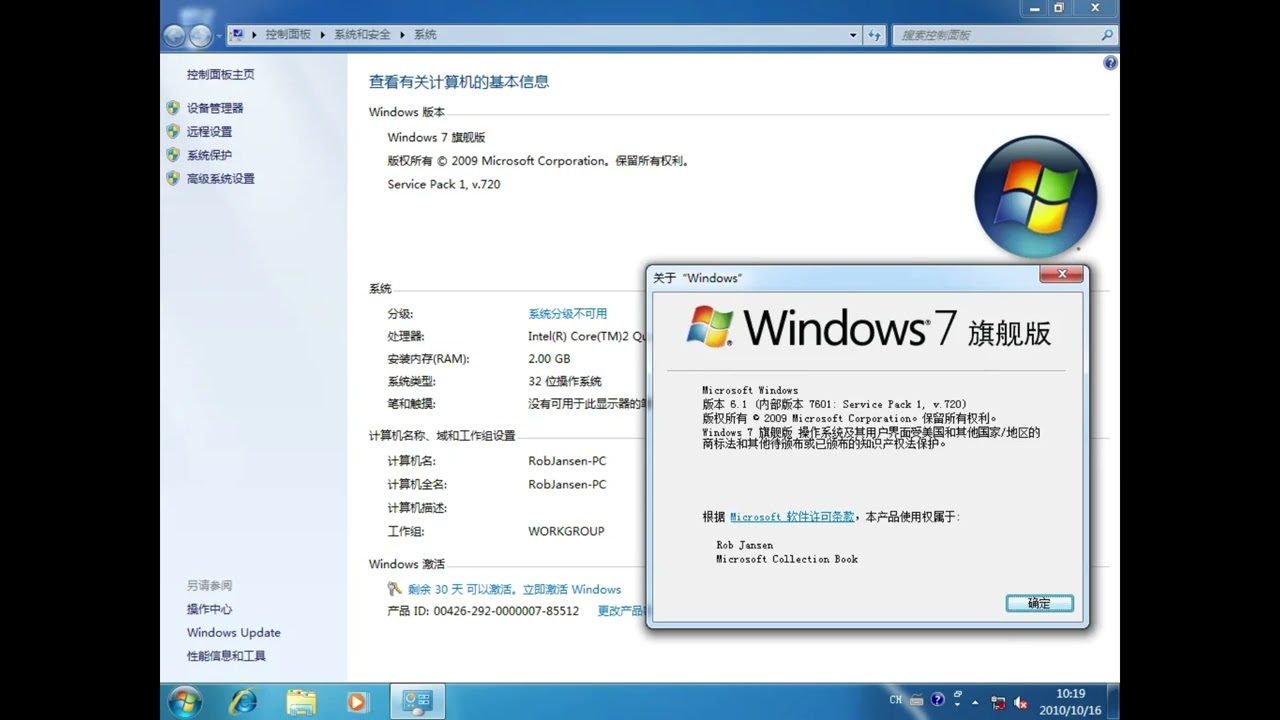
Task: Click the computer name RobJansen-PC value
Action: click(x=567, y=461)
